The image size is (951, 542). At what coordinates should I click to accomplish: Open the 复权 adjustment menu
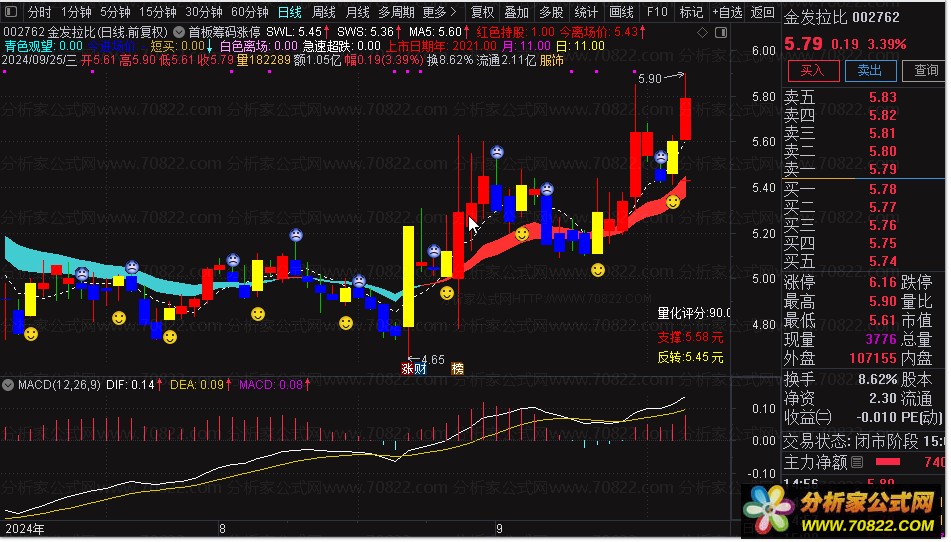(483, 12)
